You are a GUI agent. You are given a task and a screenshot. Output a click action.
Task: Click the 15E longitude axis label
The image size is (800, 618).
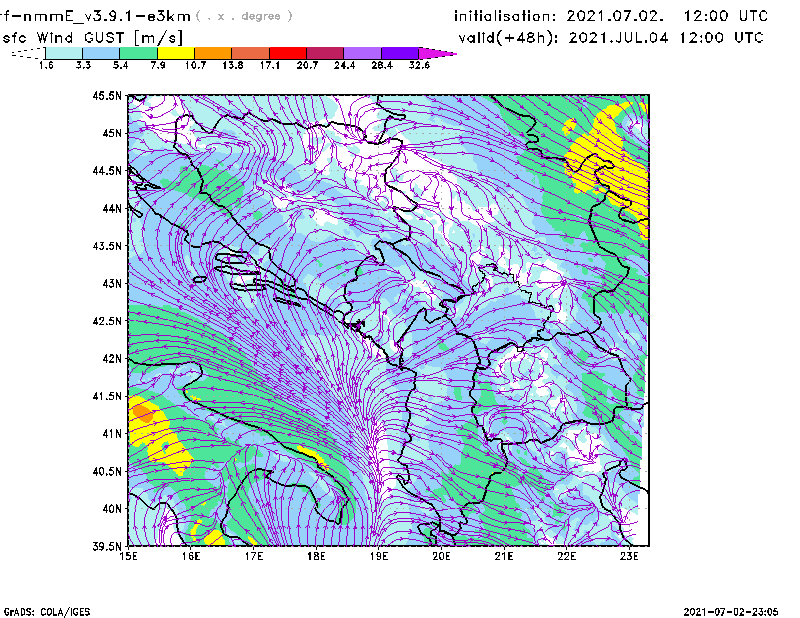(129, 556)
